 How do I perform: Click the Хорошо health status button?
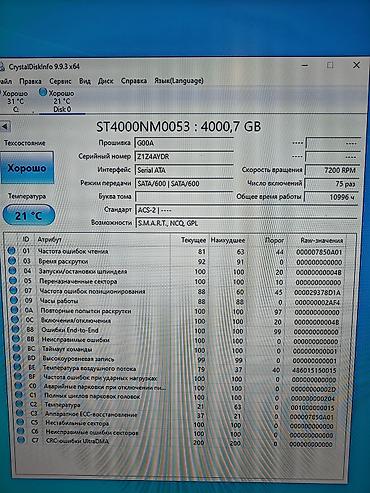(x=27, y=168)
